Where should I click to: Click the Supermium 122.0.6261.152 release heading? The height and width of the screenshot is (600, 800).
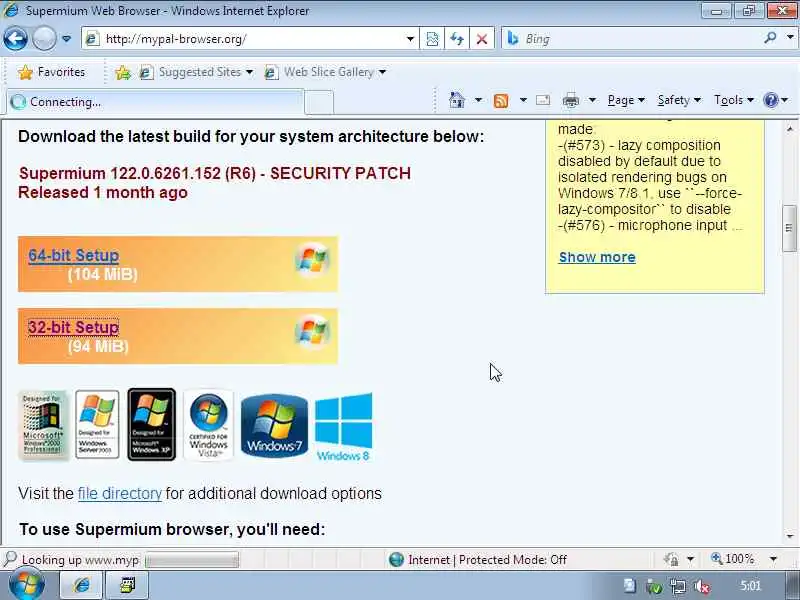[x=215, y=173]
